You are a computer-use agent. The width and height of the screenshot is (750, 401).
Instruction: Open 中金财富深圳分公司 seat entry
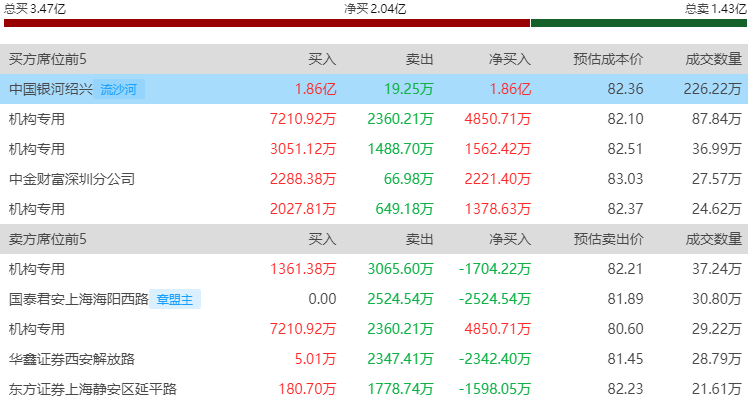[72, 179]
